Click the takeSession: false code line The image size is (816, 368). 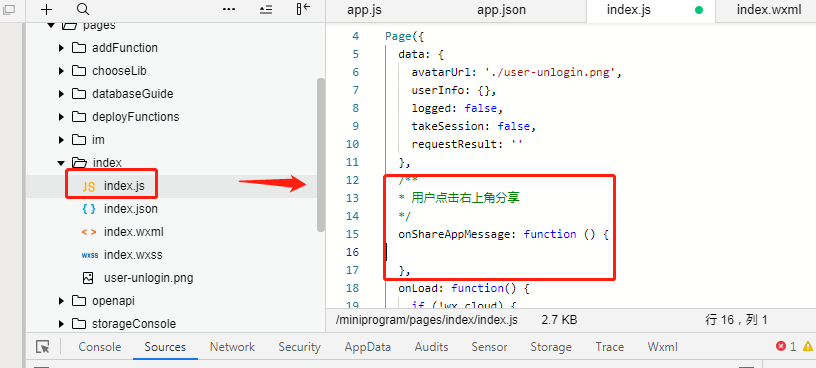(474, 126)
